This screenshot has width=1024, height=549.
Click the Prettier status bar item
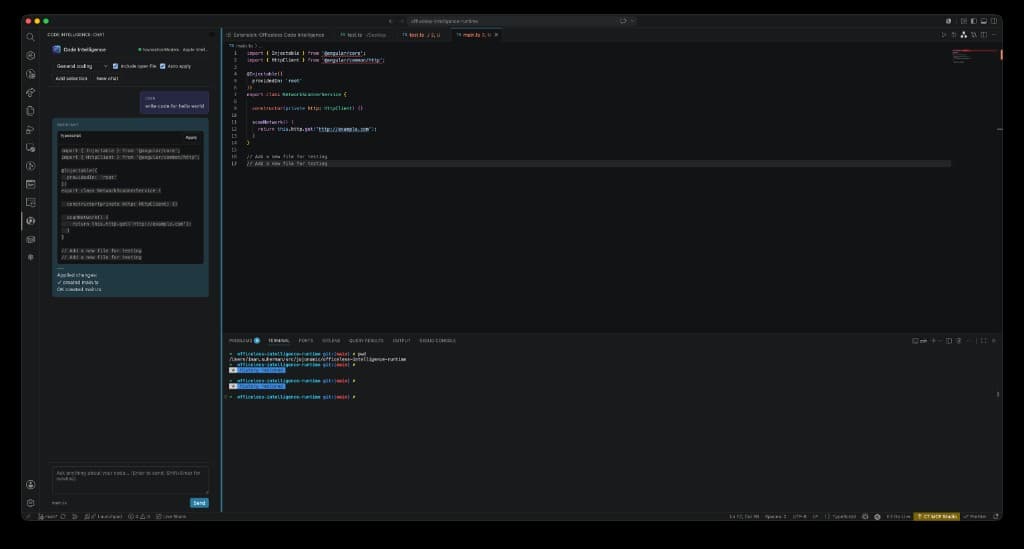pos(975,516)
